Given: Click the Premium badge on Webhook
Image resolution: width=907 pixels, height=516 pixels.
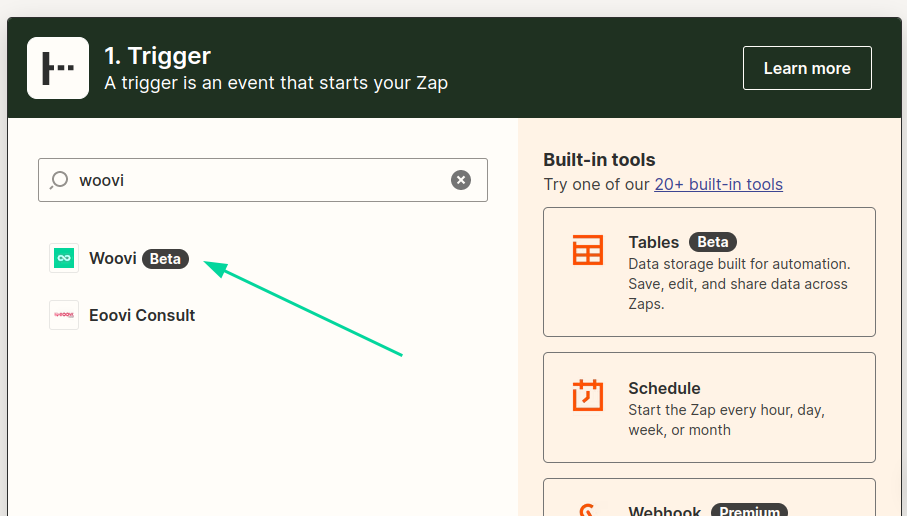Looking at the screenshot, I should 748,511.
